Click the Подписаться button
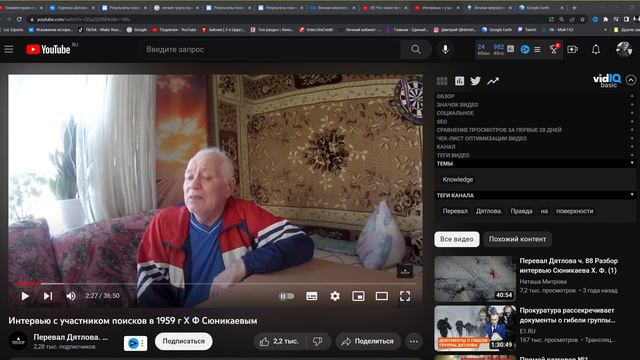This screenshot has height=360, width=640. click(x=184, y=341)
